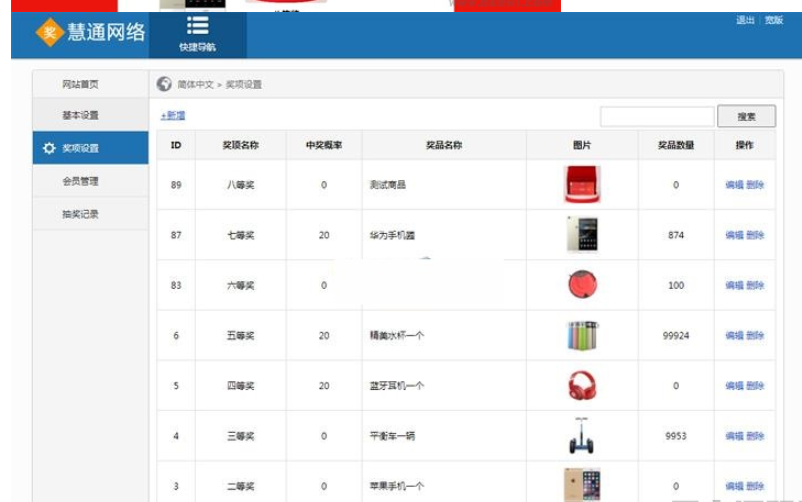The image size is (802, 502).
Task: Click the ID value 89
Action: coord(176,185)
